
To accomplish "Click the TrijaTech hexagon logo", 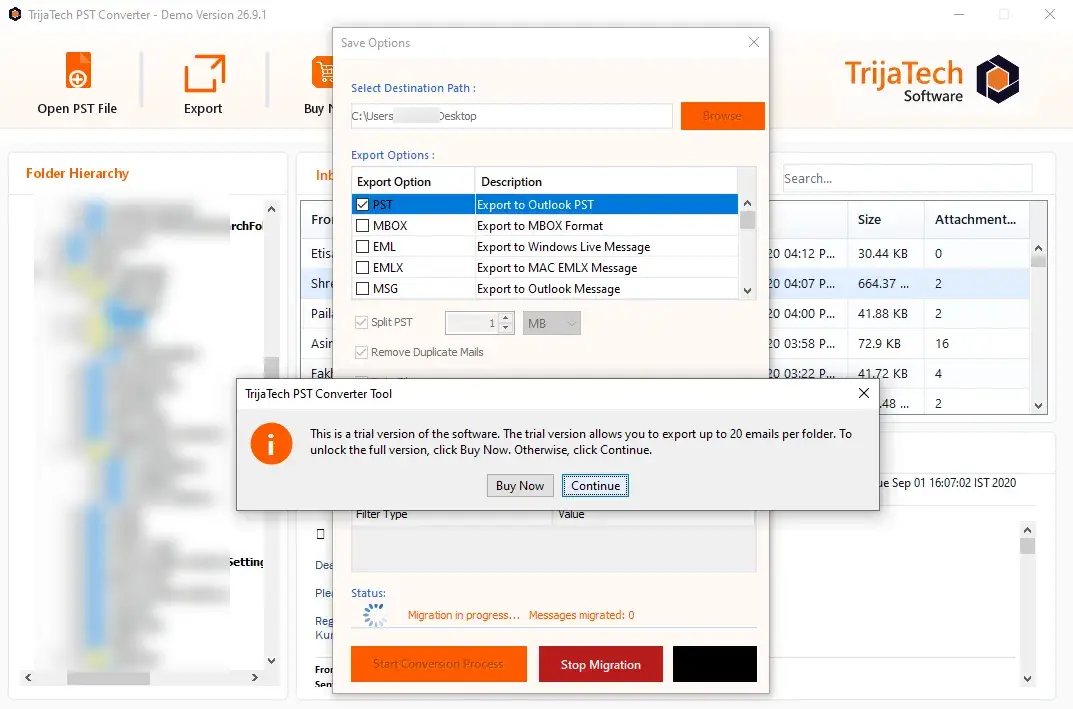I will (998, 79).
